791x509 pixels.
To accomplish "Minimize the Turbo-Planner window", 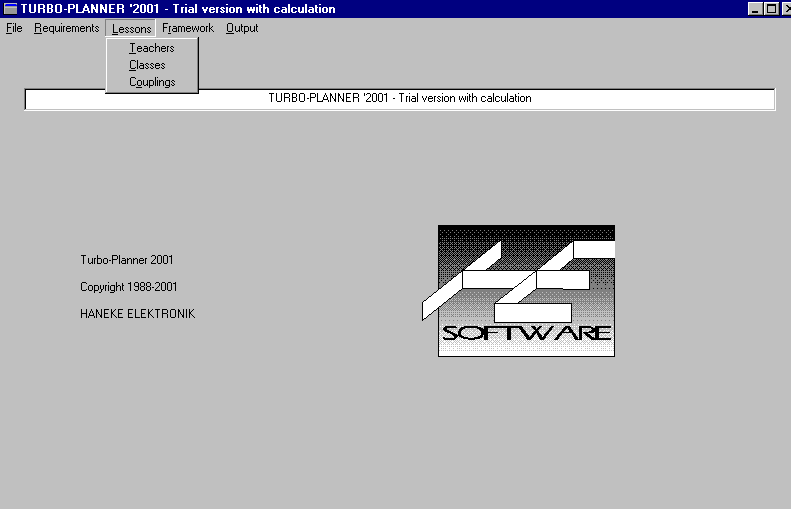I will click(755, 9).
